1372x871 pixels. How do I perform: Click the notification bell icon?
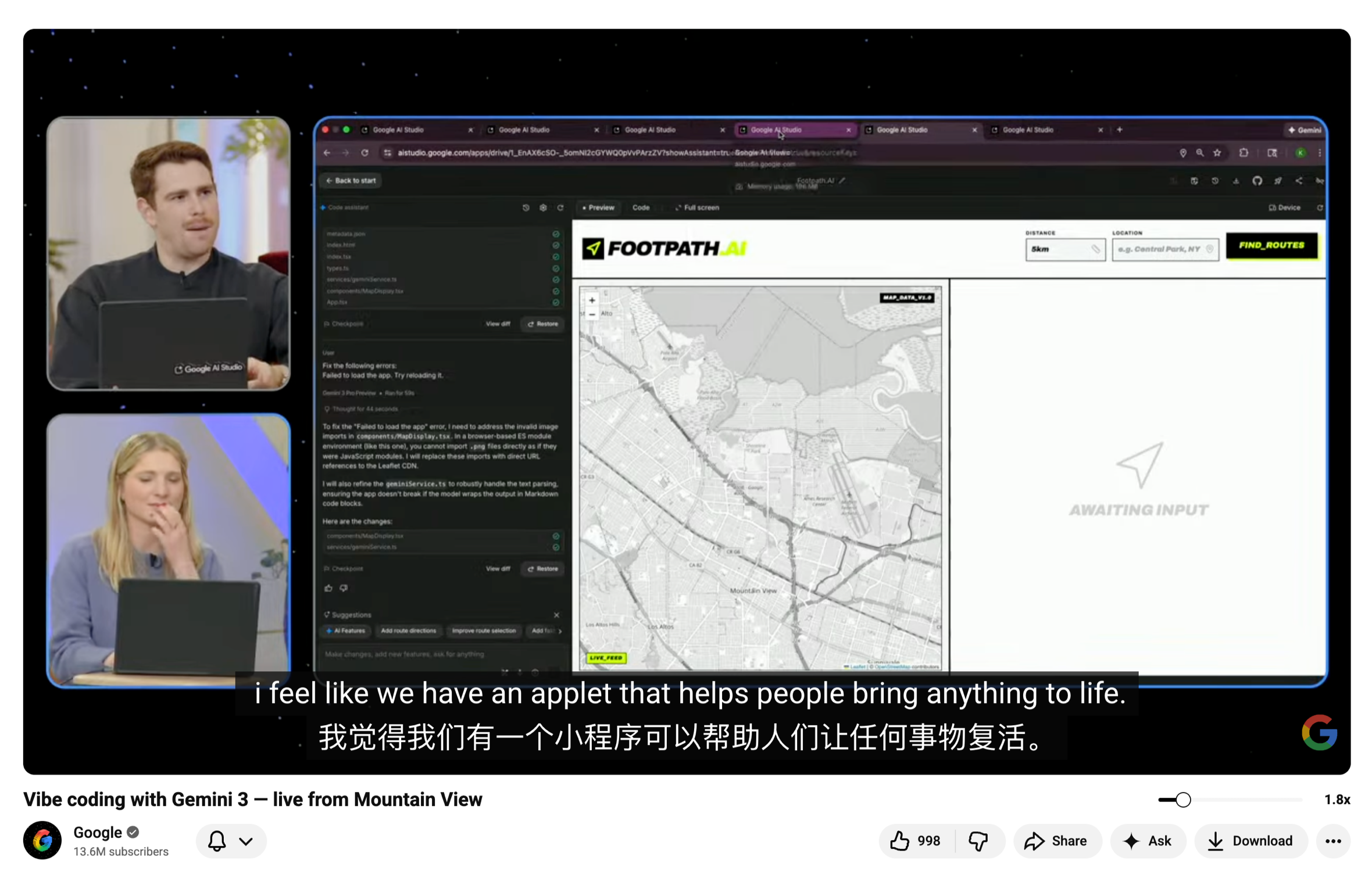pos(217,841)
